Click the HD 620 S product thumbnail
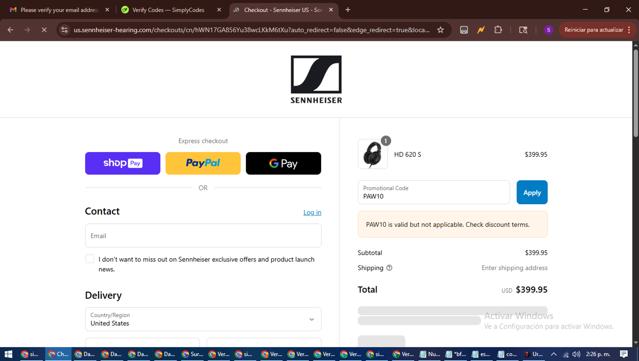Viewport: 639px width, 361px height. (x=373, y=154)
